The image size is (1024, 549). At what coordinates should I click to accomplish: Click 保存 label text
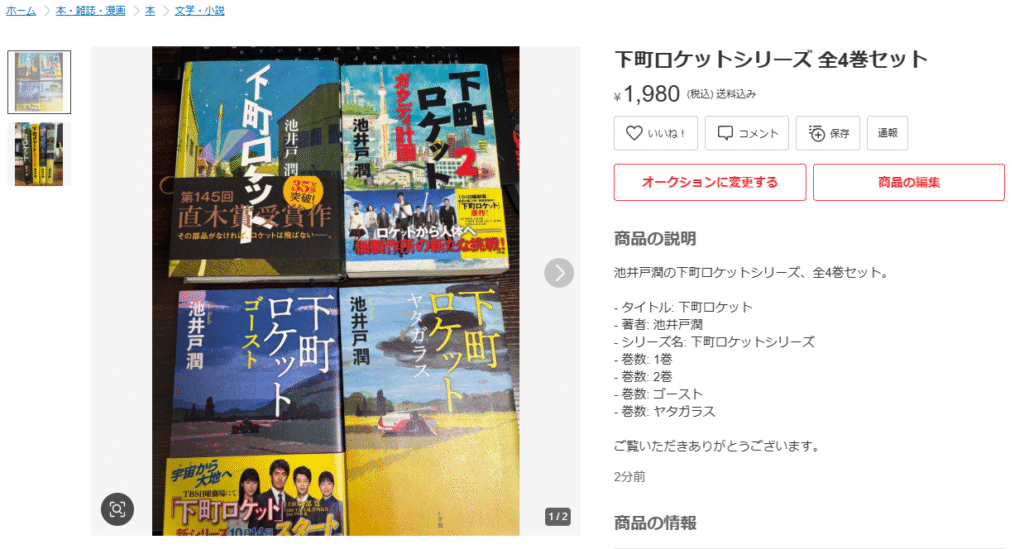[x=839, y=133]
